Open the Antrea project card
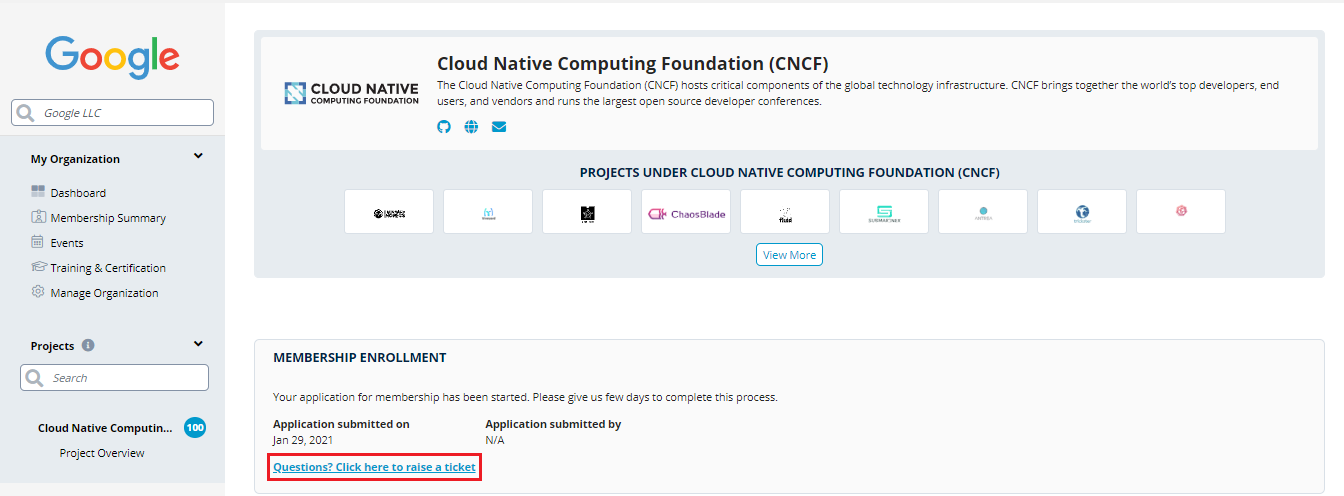 click(x=983, y=212)
